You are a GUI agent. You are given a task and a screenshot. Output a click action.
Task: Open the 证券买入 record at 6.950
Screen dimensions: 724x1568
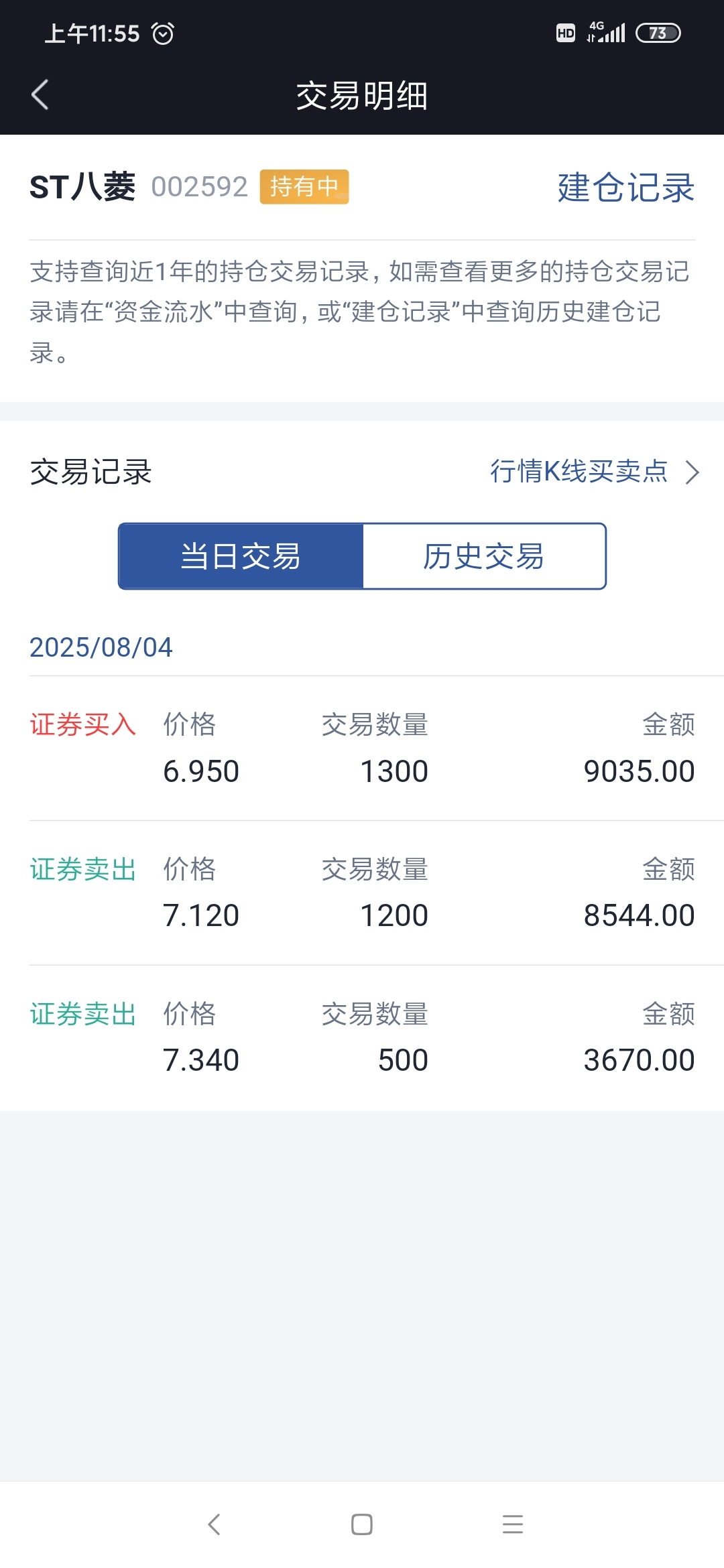(x=362, y=748)
